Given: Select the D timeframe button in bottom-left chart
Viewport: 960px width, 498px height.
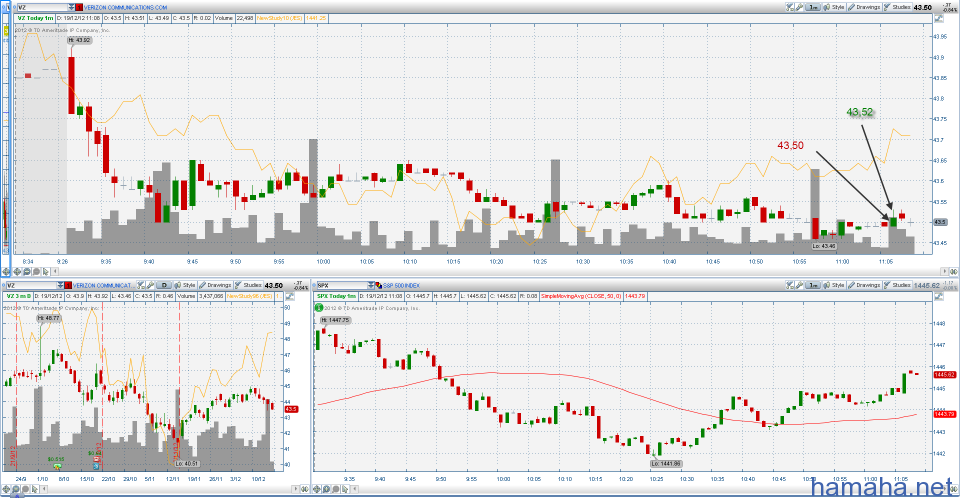Looking at the screenshot, I should pyautogui.click(x=164, y=285).
